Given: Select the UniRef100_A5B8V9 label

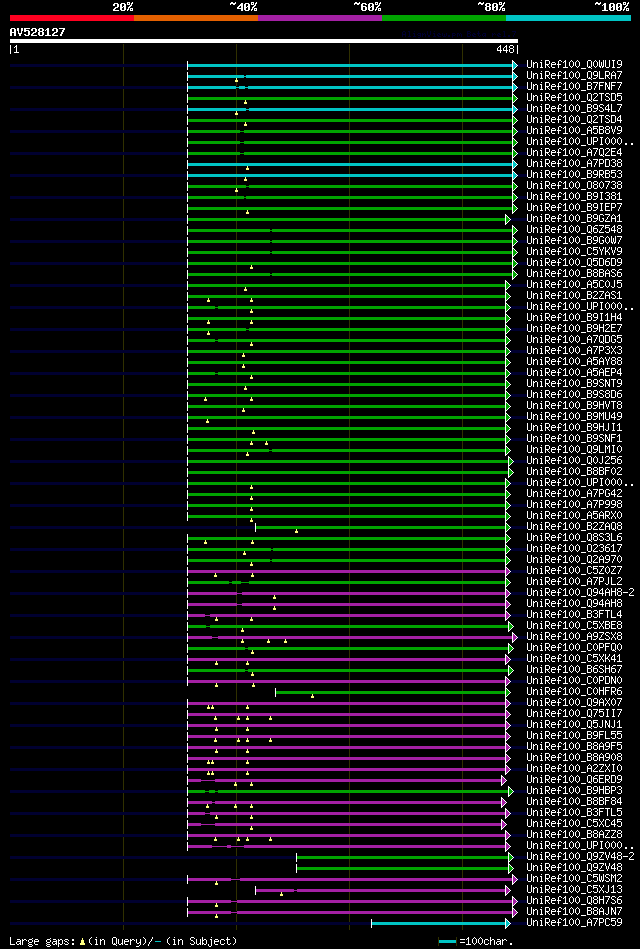Looking at the screenshot, I should [575, 130].
